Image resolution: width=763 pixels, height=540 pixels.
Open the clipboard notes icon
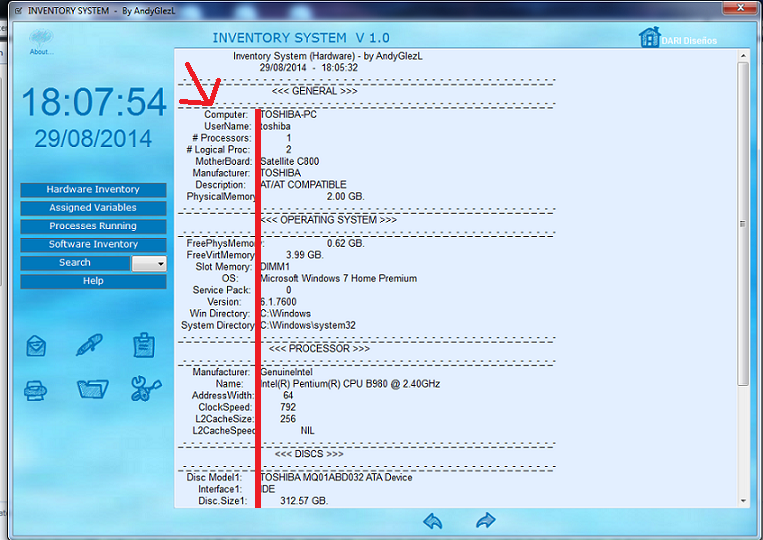[x=144, y=345]
